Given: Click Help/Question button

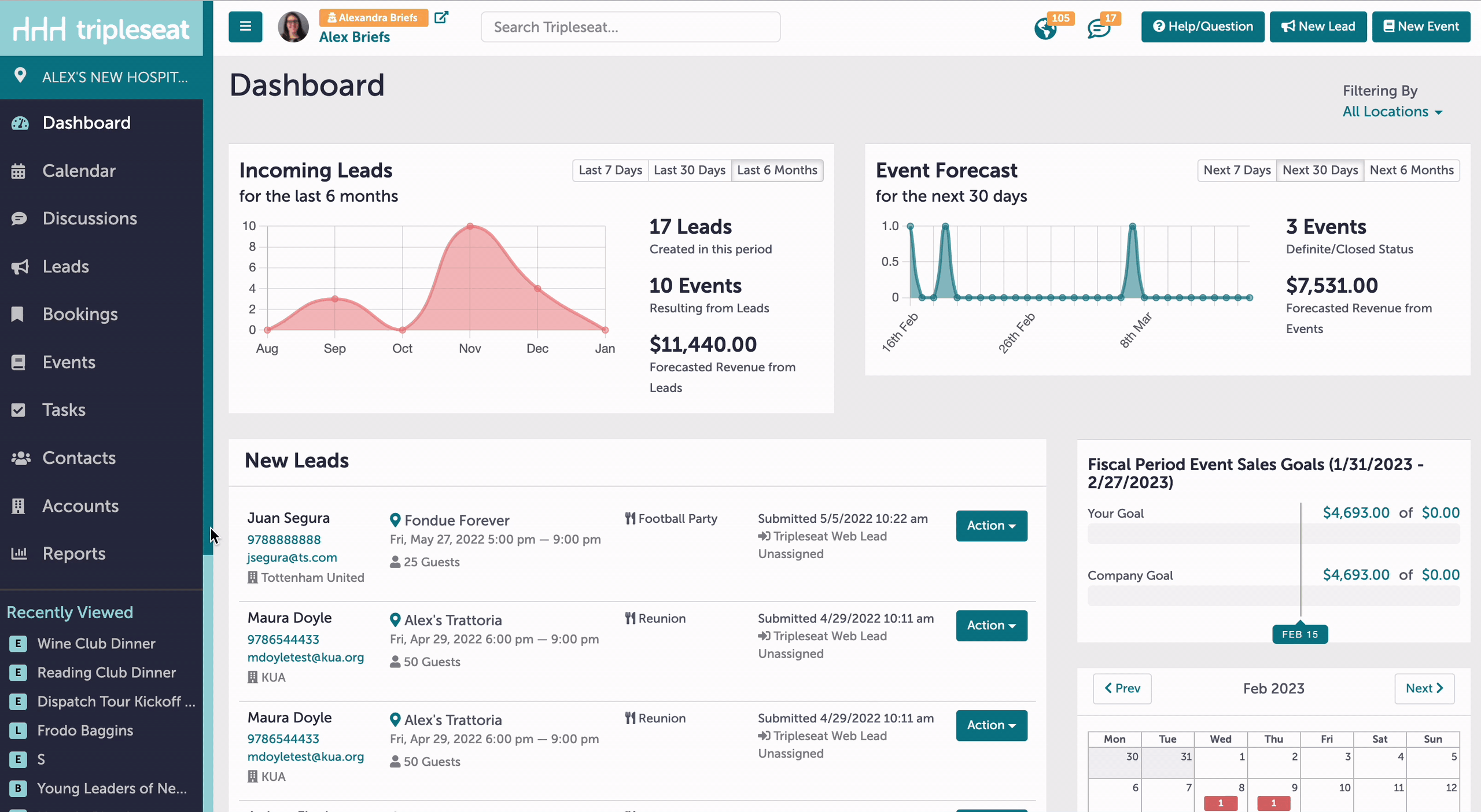Looking at the screenshot, I should click(x=1203, y=27).
